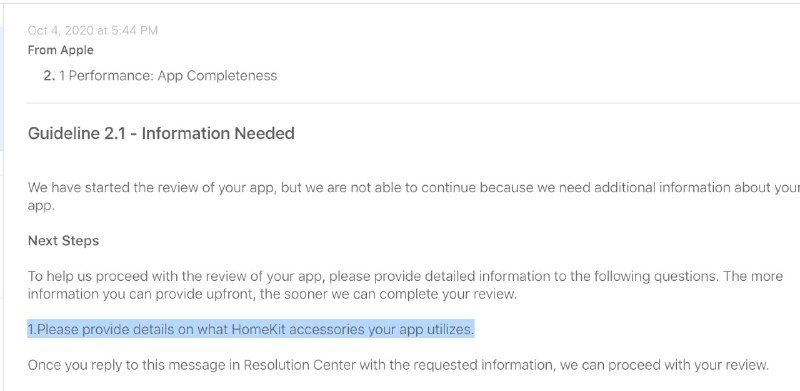This screenshot has width=800, height=391.
Task: Click the highlighted HomeKit accessories question
Action: (x=251, y=329)
